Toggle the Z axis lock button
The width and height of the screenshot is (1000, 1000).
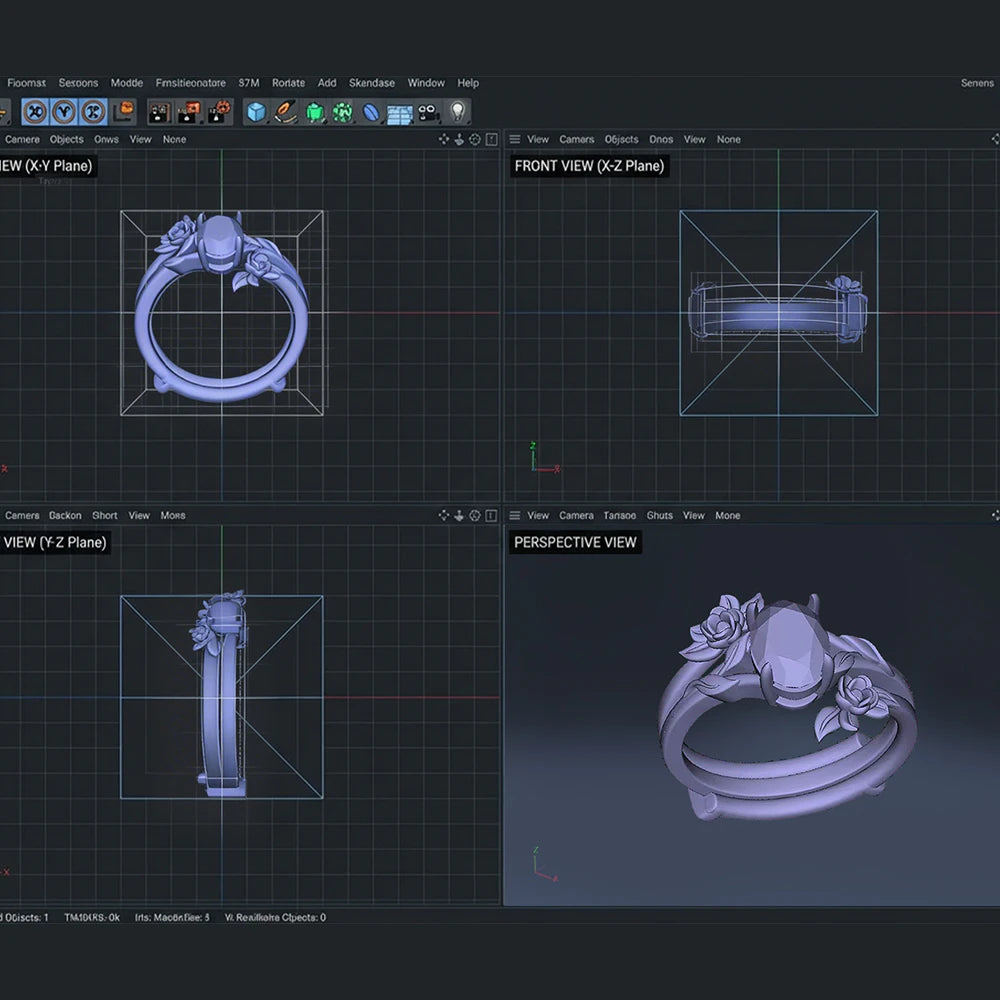tap(93, 112)
